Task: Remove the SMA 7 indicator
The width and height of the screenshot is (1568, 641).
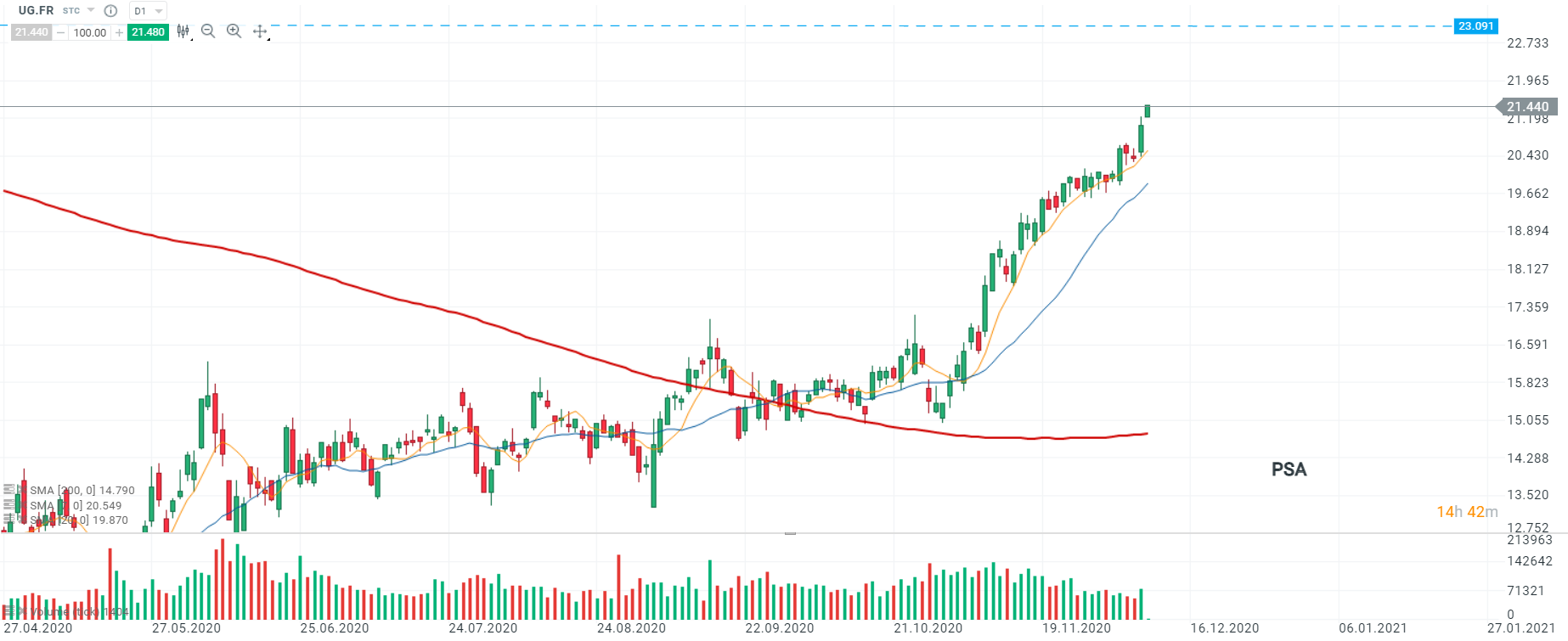Action: [20, 505]
